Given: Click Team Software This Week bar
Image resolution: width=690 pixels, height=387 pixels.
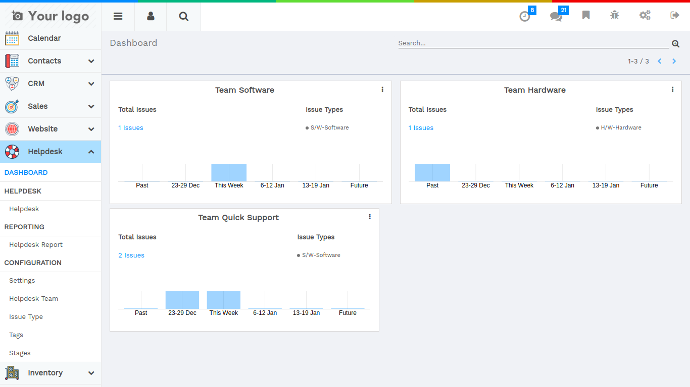Looking at the screenshot, I should [229, 173].
